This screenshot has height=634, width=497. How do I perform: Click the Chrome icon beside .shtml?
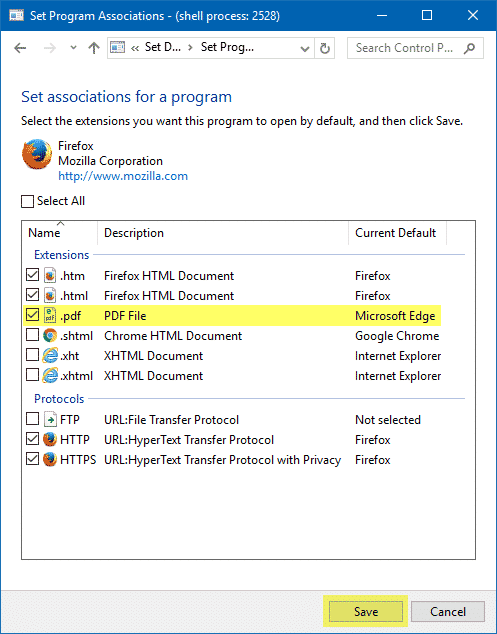(x=50, y=335)
